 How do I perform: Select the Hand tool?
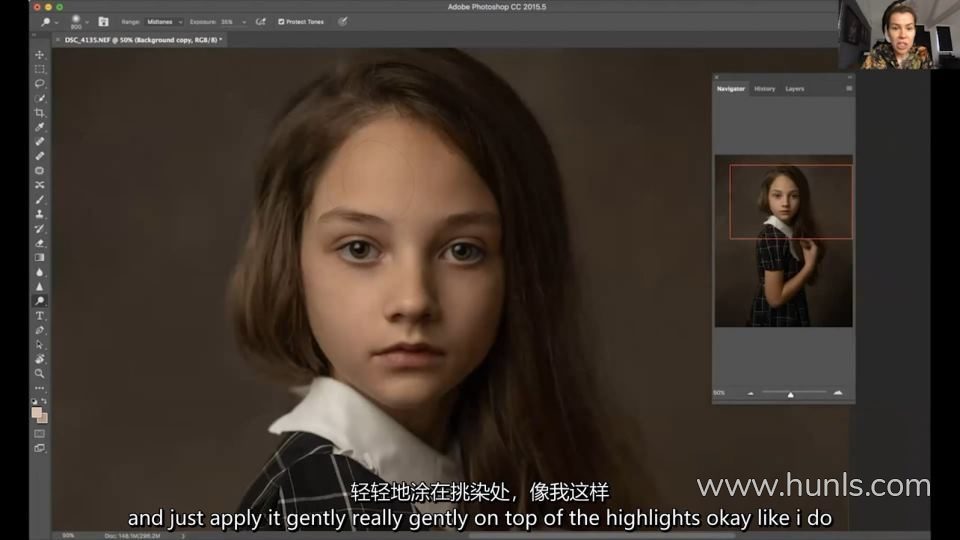tap(40, 359)
